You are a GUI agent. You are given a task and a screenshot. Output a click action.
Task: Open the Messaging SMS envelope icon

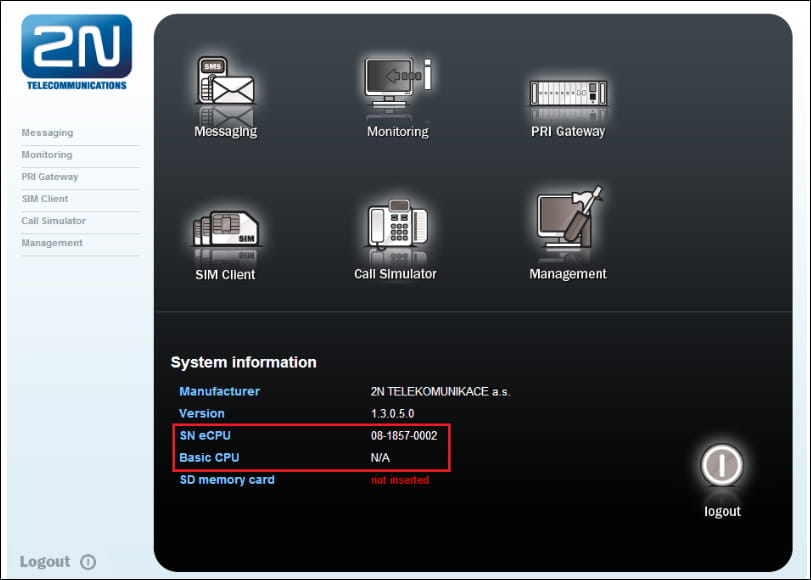click(x=226, y=80)
